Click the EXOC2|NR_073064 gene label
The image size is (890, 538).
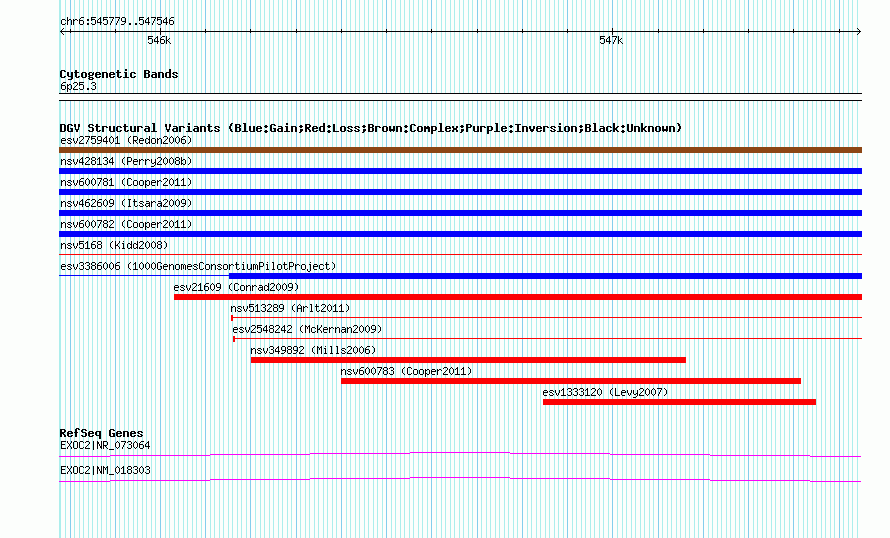pos(105,445)
